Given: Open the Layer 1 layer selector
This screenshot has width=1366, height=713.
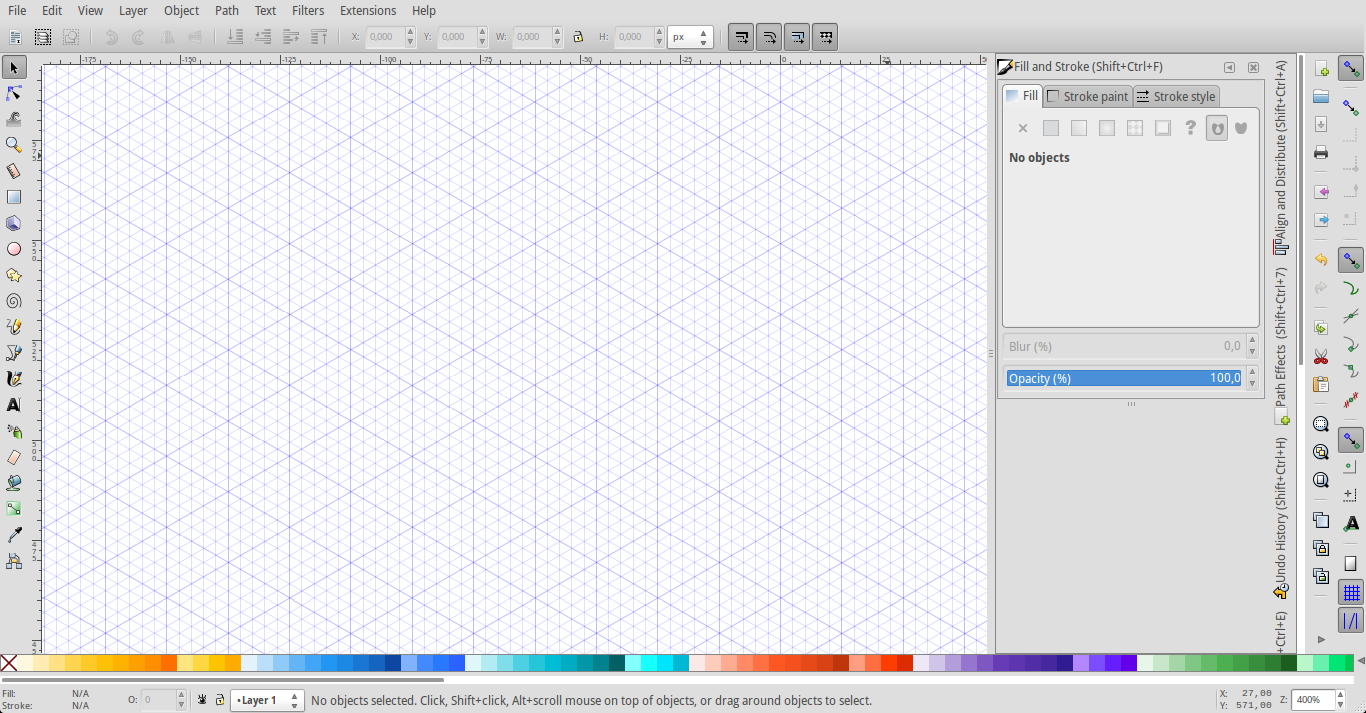Looking at the screenshot, I should [x=267, y=700].
